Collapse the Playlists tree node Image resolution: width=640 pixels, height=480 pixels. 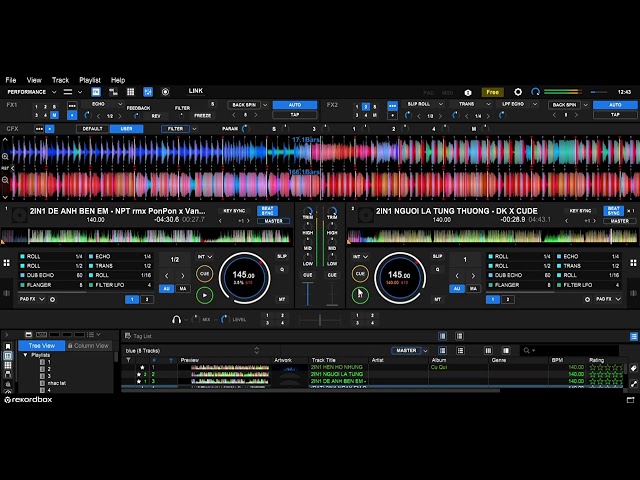pos(25,355)
